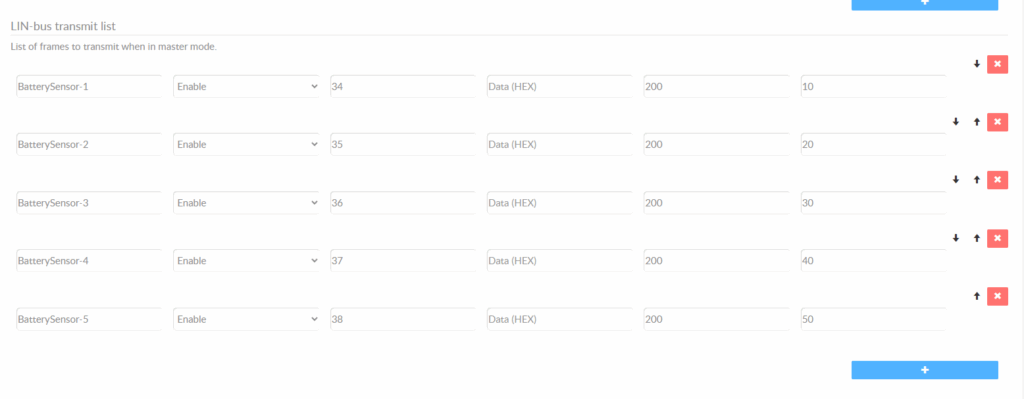Focus Data (HEX) field of BatterySensor-2
This screenshot has height=399, width=1024.
click(560, 144)
